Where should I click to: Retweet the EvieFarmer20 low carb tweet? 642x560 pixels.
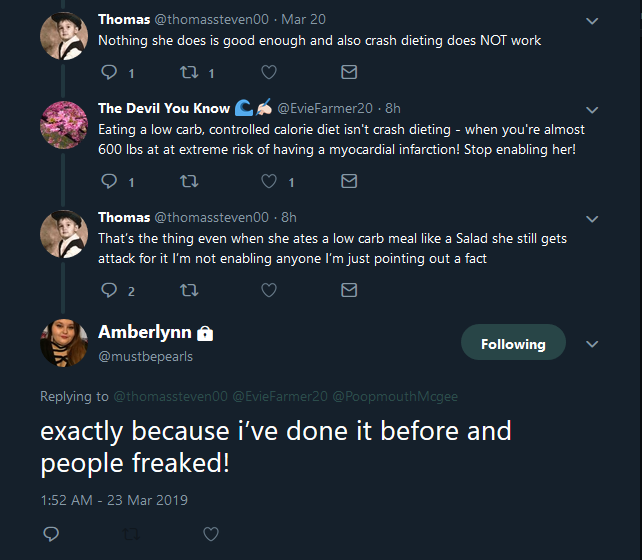[189, 181]
